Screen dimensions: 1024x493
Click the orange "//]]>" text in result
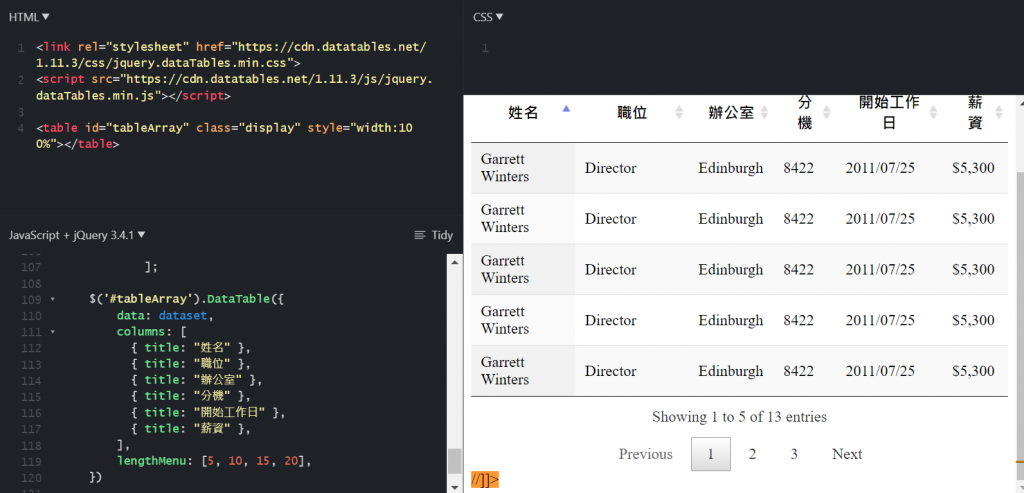(485, 481)
